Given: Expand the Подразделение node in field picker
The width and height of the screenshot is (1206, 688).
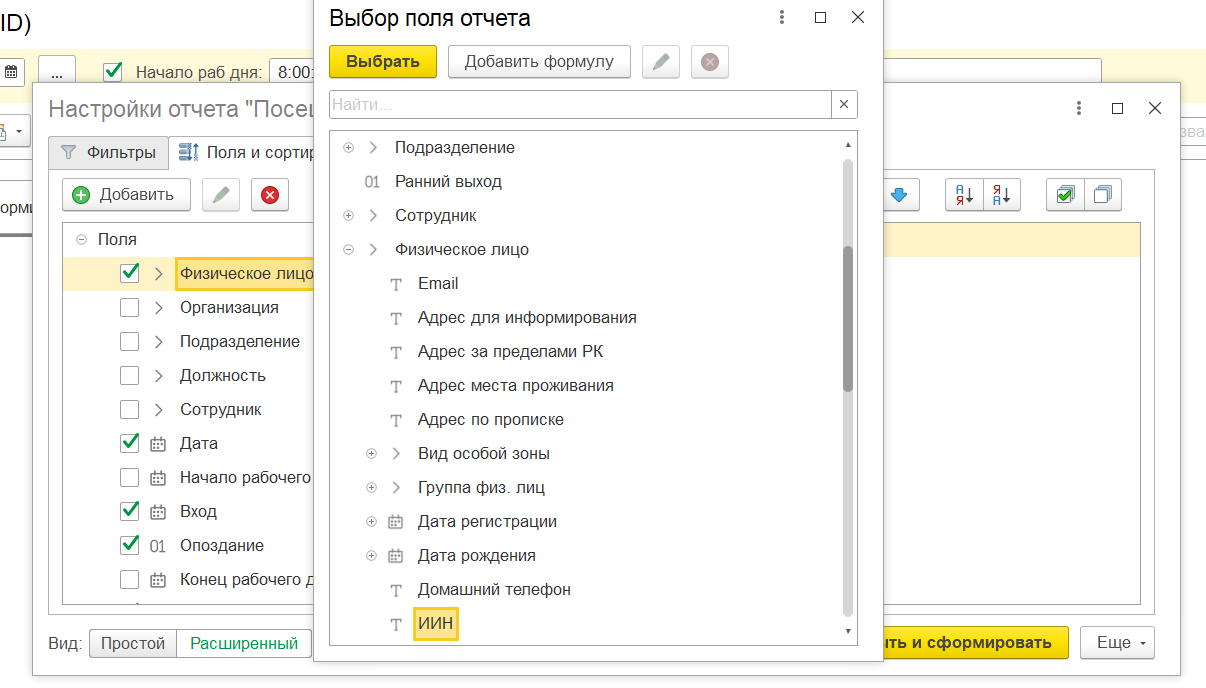Looking at the screenshot, I should pyautogui.click(x=349, y=148).
